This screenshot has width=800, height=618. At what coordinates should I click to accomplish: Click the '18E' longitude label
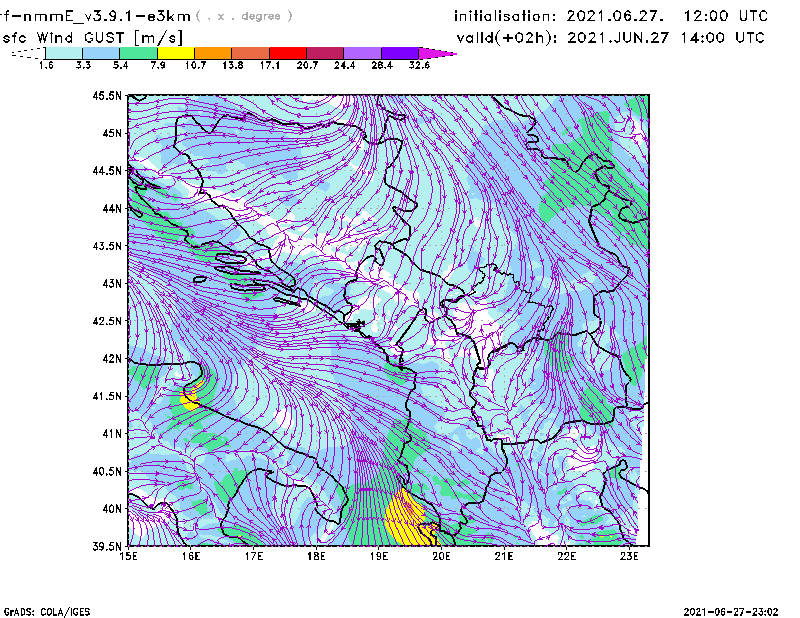[316, 556]
